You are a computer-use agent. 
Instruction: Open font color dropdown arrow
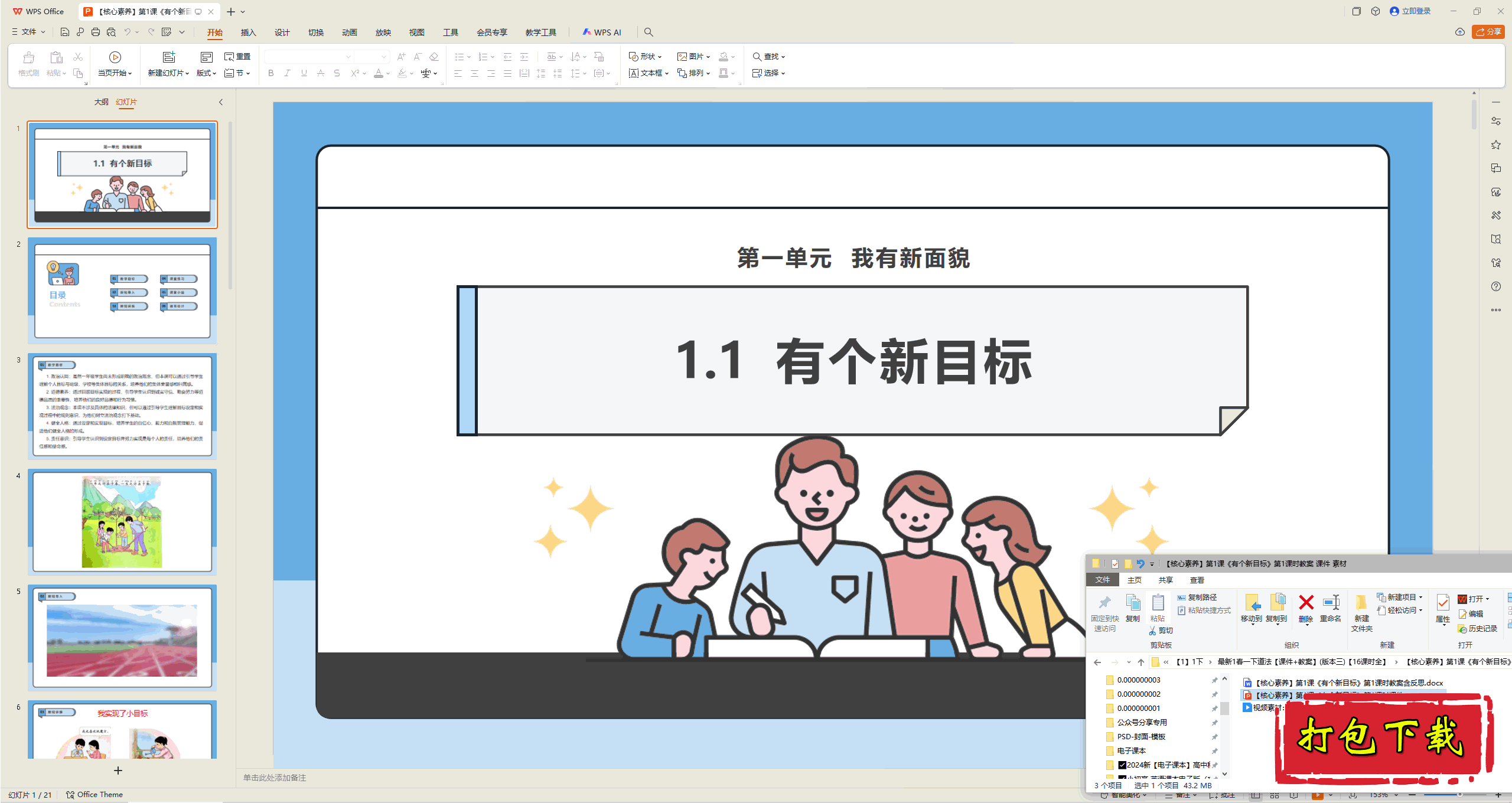388,74
